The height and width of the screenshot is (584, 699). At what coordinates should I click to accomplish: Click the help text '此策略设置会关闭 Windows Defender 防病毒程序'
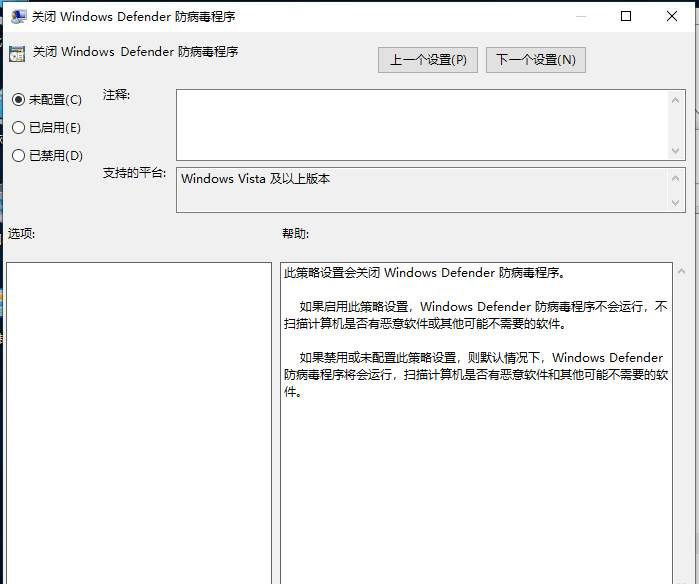point(424,272)
